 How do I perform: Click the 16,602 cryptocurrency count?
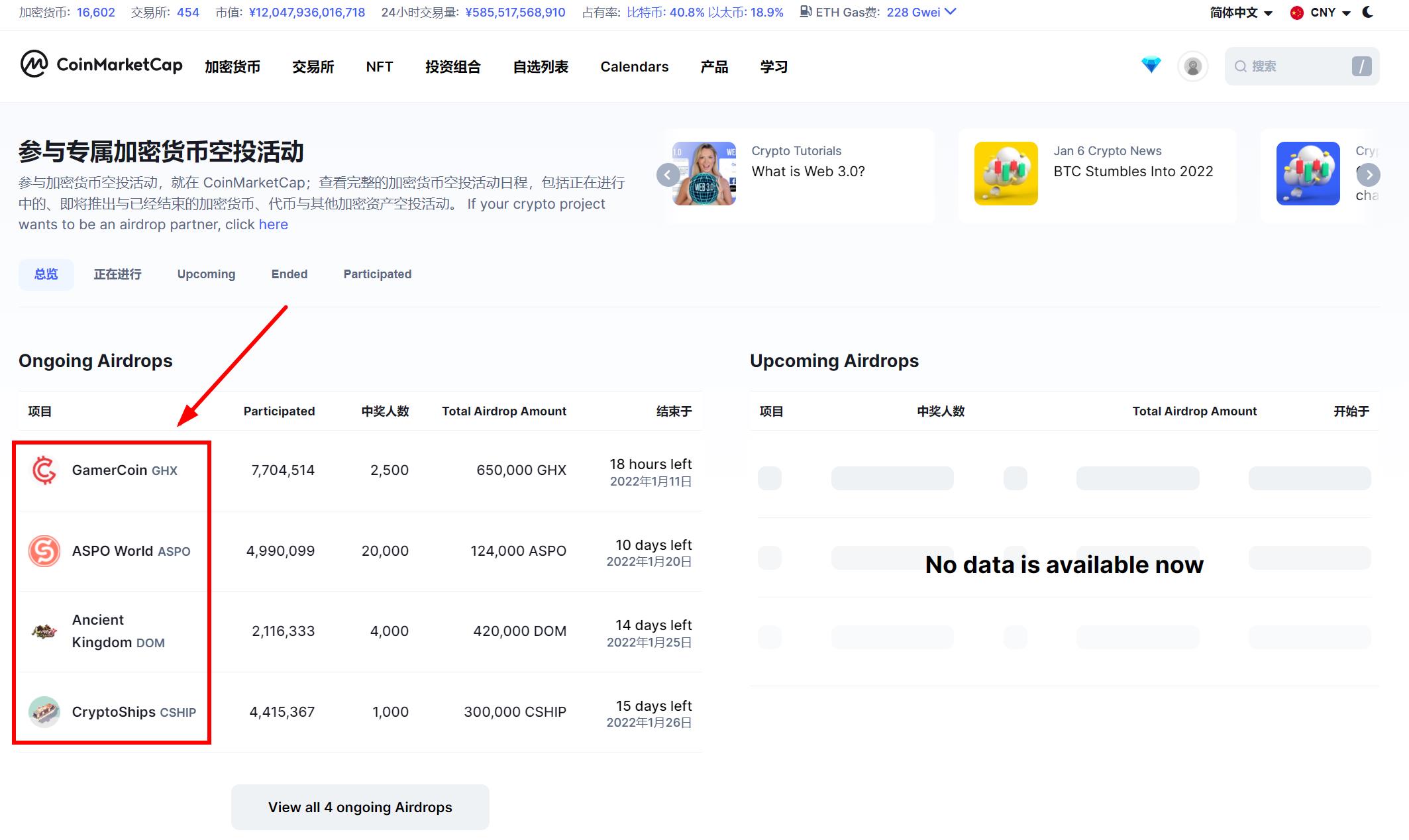coord(96,13)
